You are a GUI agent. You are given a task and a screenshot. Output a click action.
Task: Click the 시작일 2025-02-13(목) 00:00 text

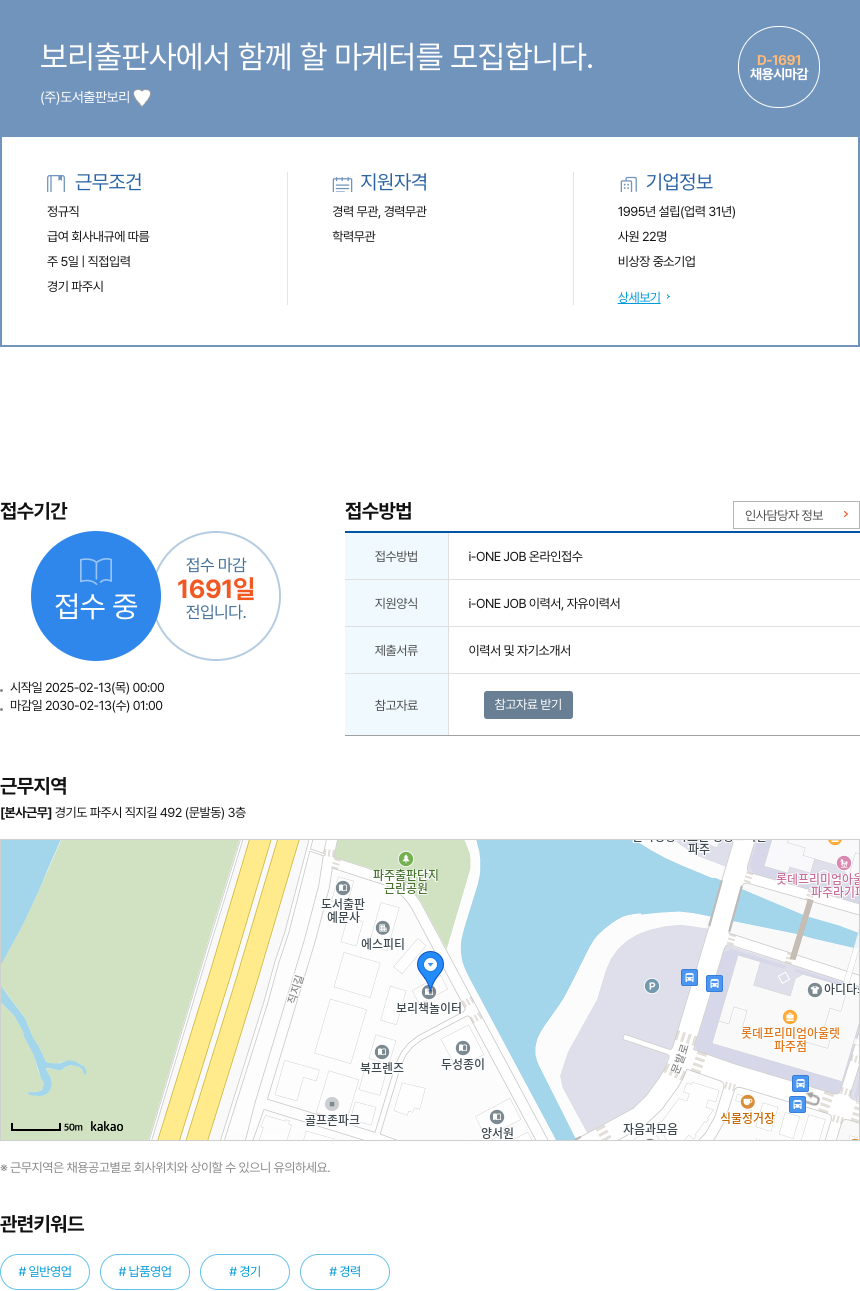87,687
